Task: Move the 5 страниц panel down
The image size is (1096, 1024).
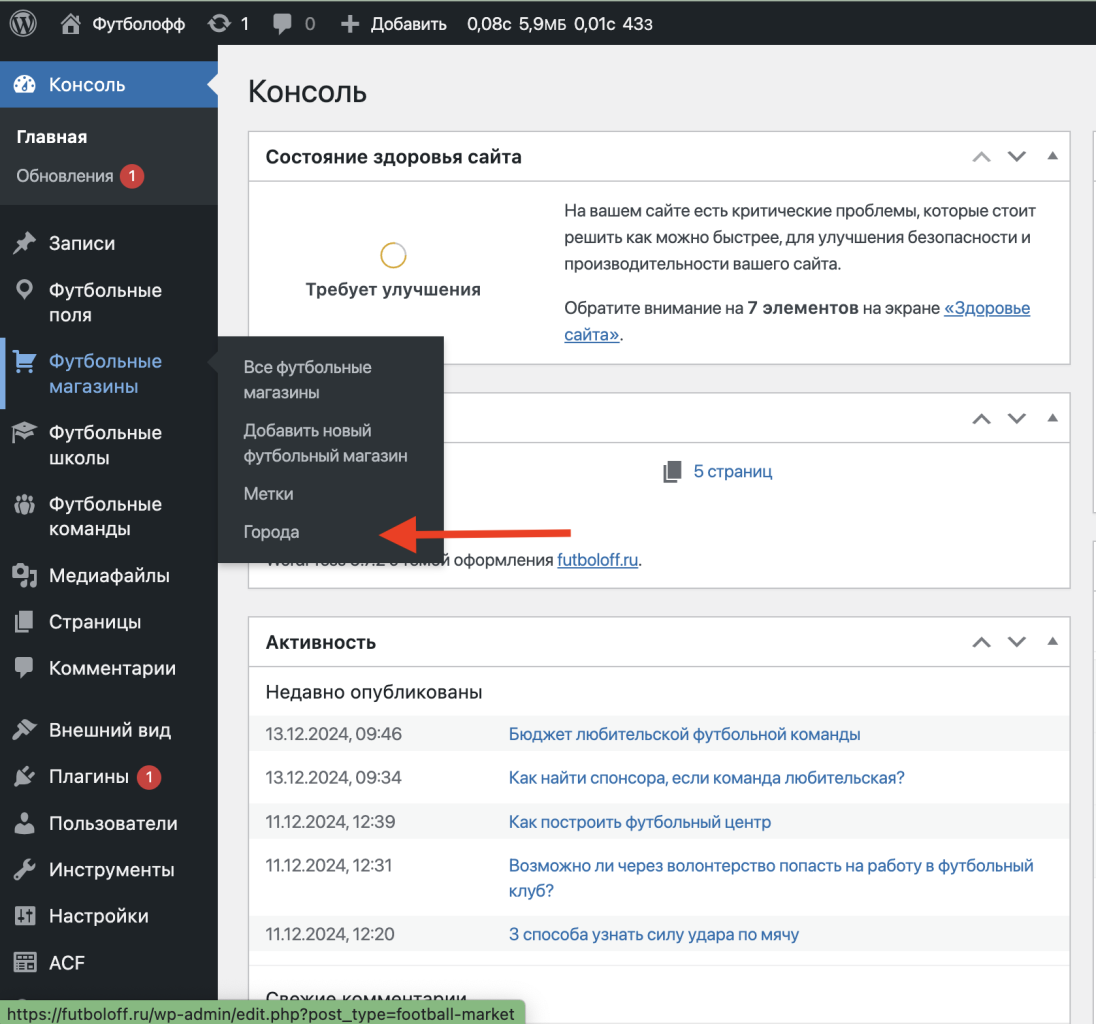Action: click(x=1016, y=419)
